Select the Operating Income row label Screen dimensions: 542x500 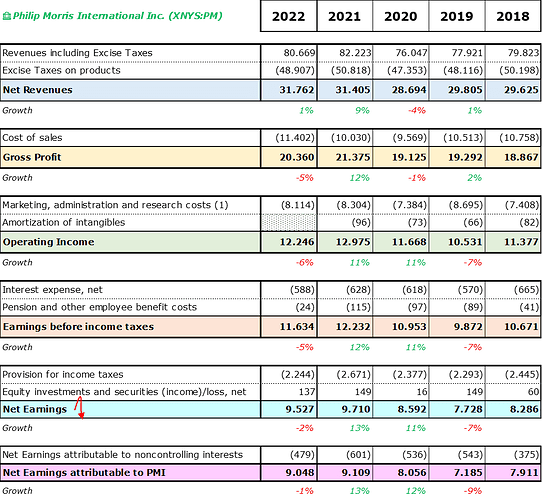click(48, 242)
